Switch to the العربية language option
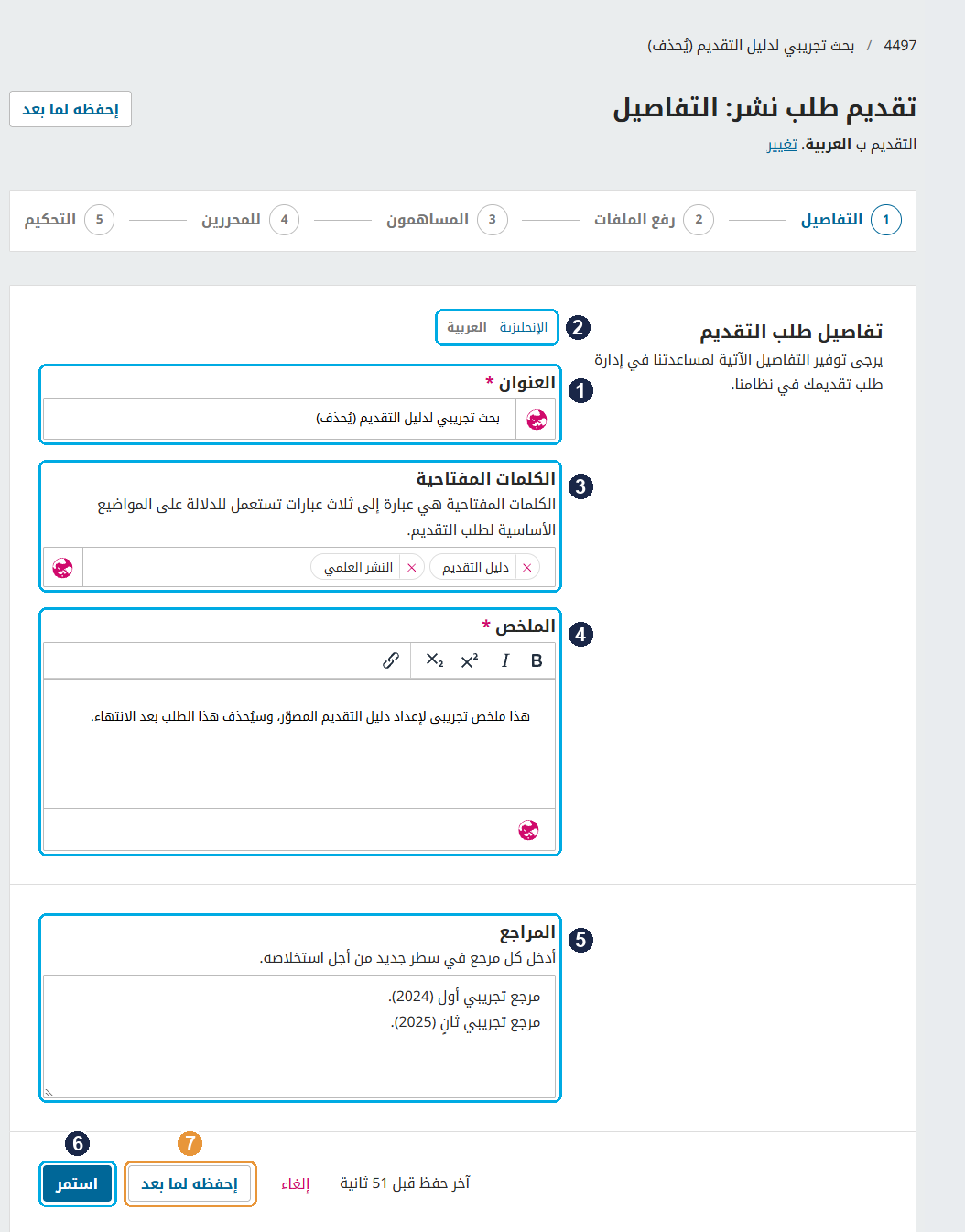Image resolution: width=965 pixels, height=1232 pixels. pyautogui.click(x=467, y=327)
